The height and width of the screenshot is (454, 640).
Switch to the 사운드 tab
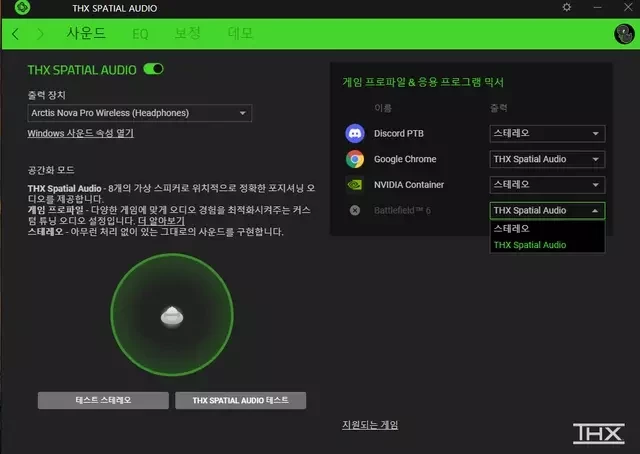click(x=86, y=33)
